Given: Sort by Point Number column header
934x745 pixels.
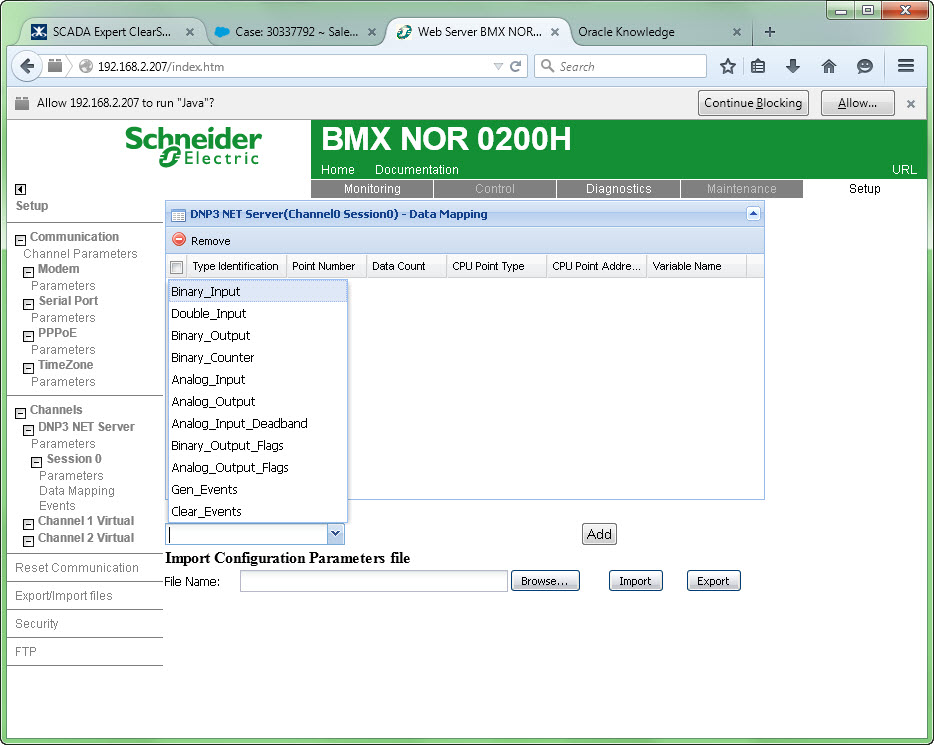Looking at the screenshot, I should point(324,266).
